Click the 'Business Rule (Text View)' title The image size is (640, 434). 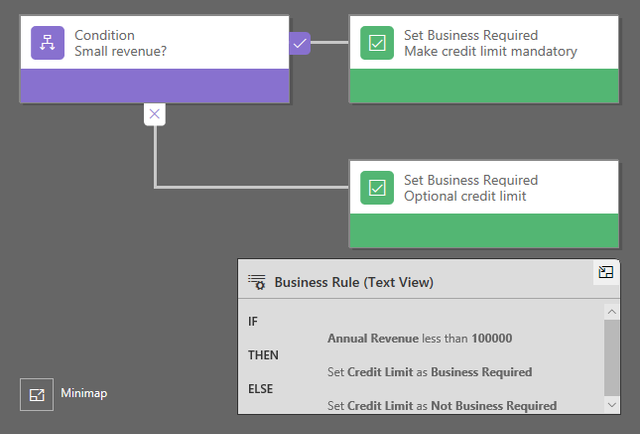tap(353, 282)
